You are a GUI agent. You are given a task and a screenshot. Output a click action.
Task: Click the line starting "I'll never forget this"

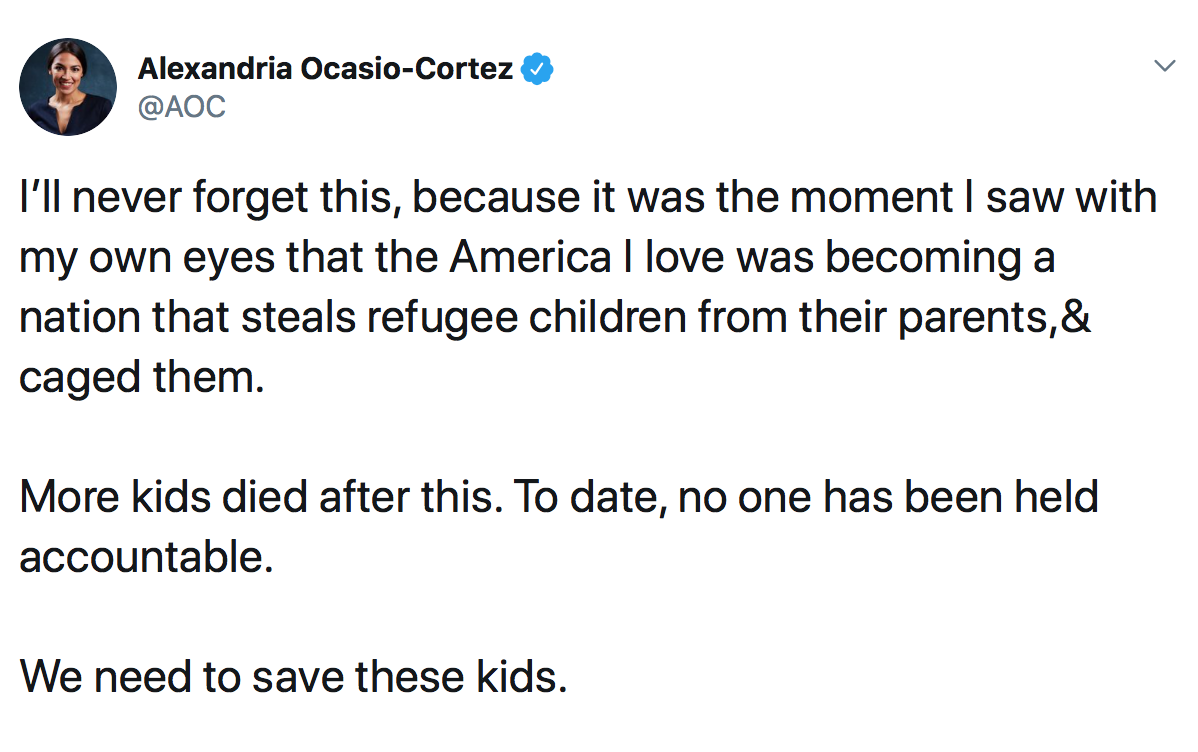click(x=588, y=198)
